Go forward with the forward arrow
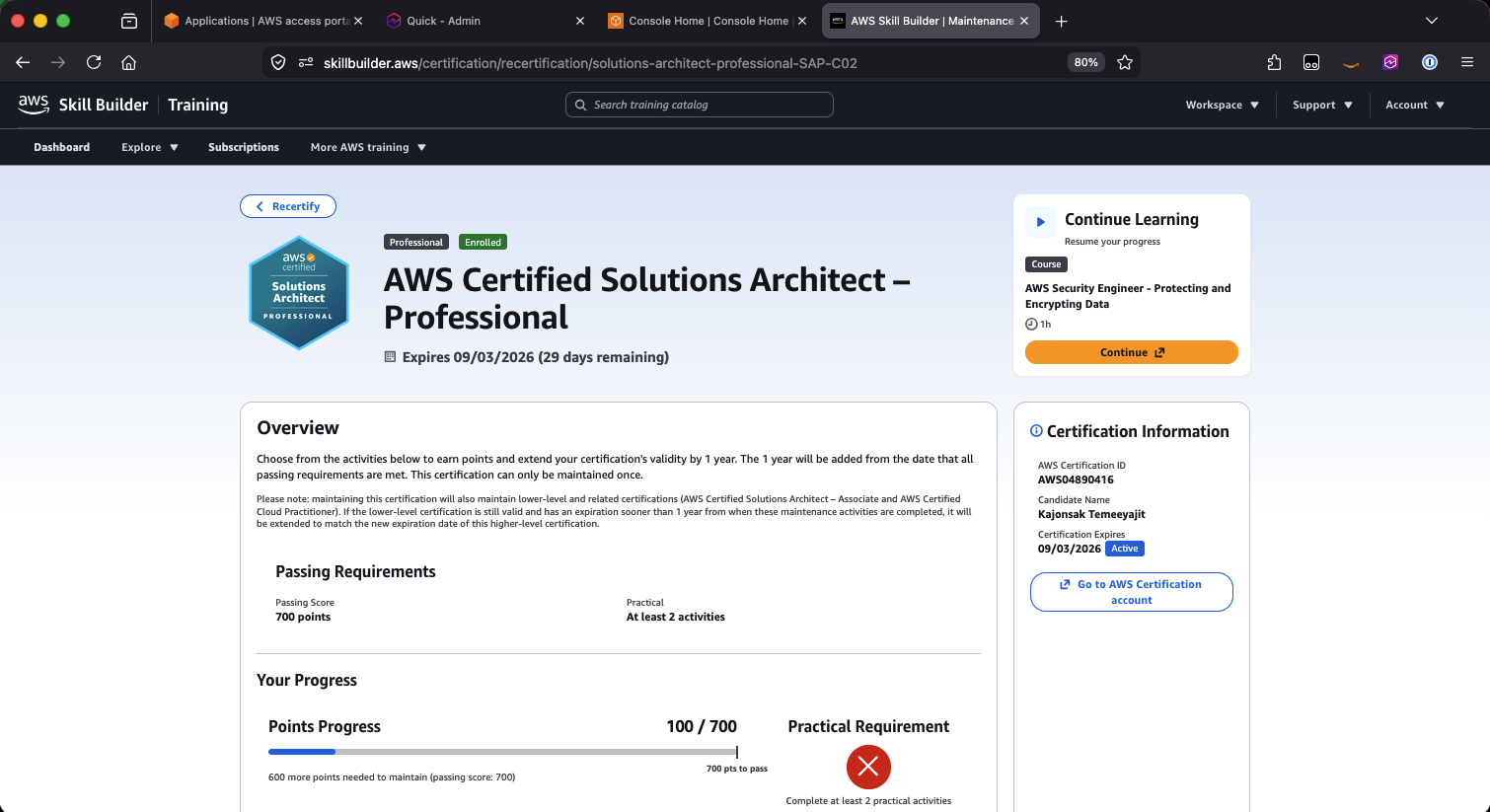Image resolution: width=1490 pixels, height=812 pixels. pyautogui.click(x=58, y=62)
